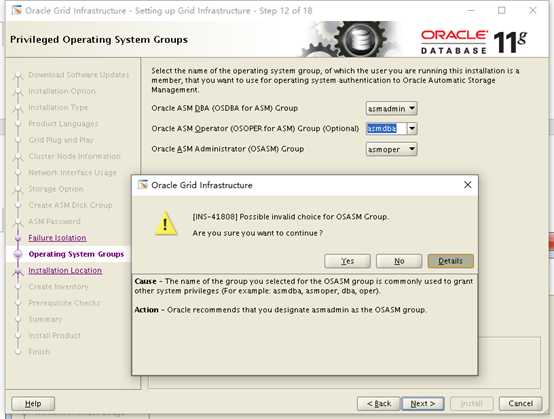Click the Oracle Database 11g logo
This screenshot has width=554, height=419.
point(474,42)
